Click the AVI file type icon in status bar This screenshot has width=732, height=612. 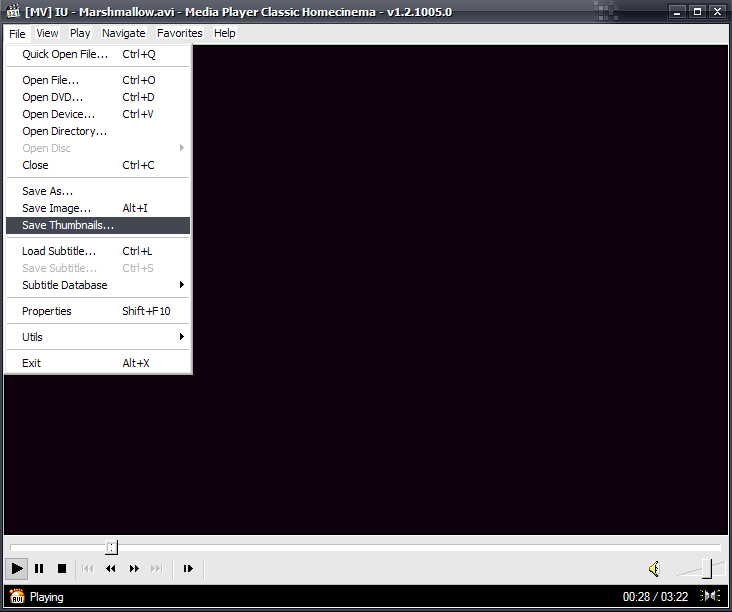(x=17, y=596)
